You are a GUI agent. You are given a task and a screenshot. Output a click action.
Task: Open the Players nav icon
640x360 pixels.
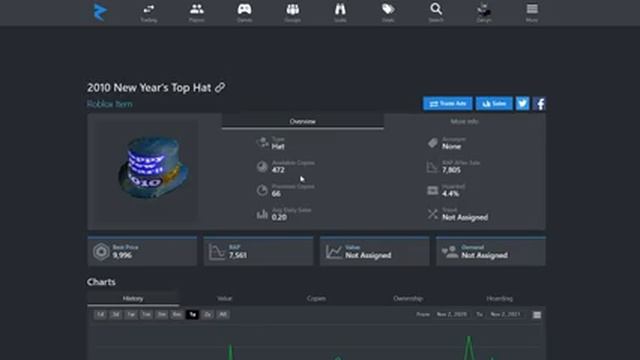197,13
